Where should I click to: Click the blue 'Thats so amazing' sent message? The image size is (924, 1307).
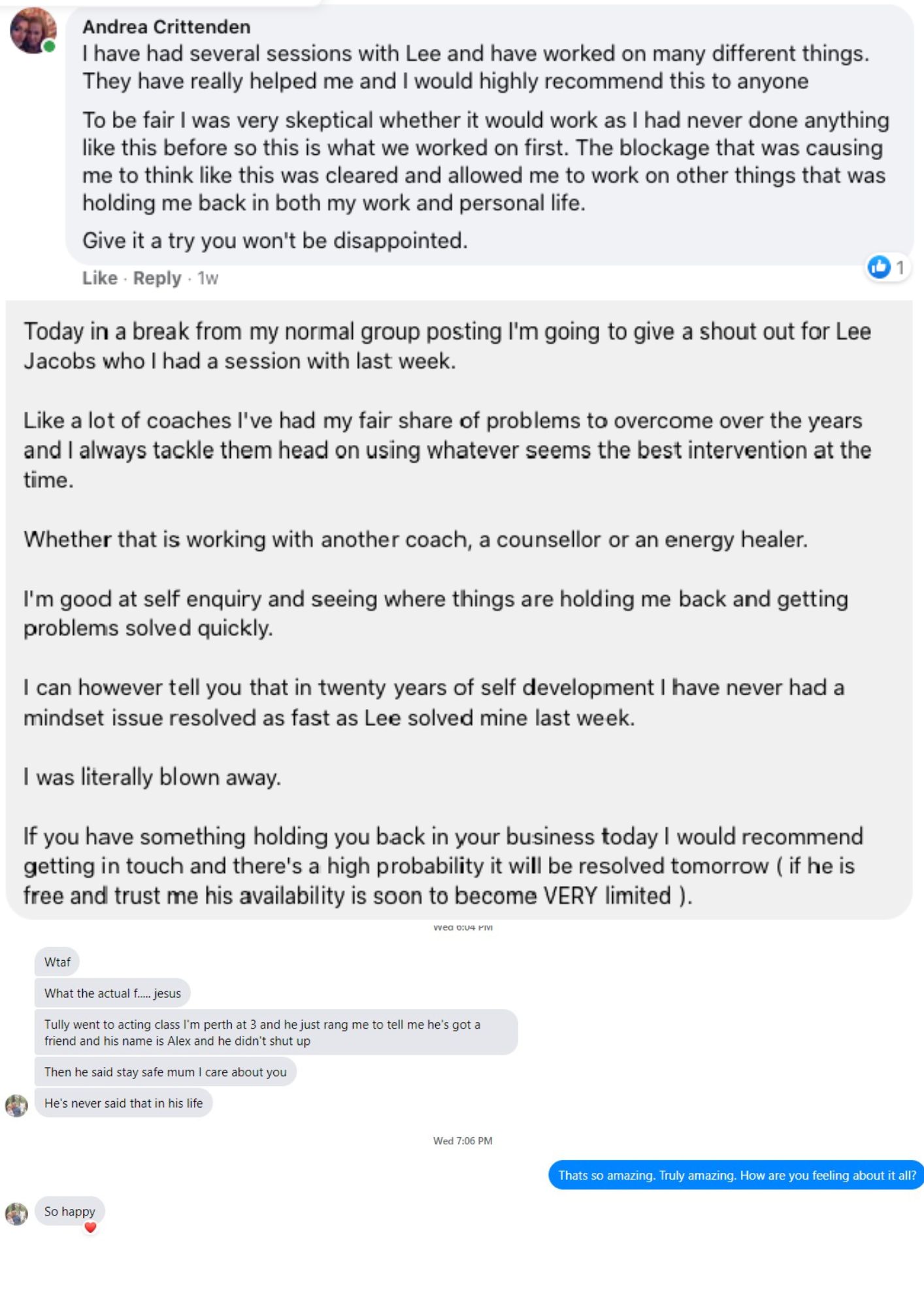pos(736,1175)
